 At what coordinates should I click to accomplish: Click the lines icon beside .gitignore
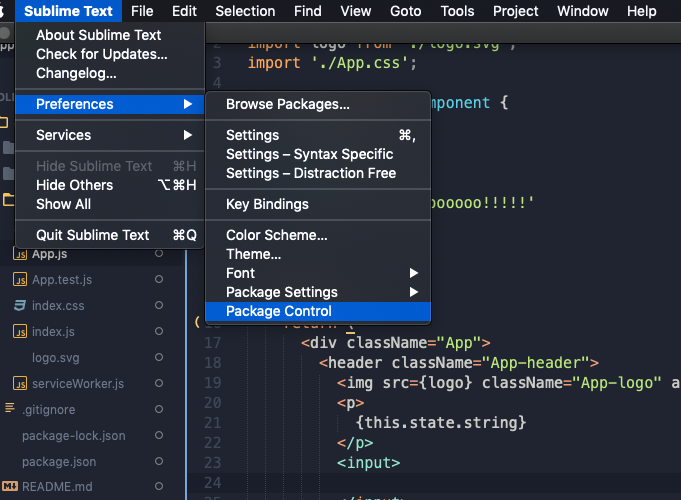(10, 408)
